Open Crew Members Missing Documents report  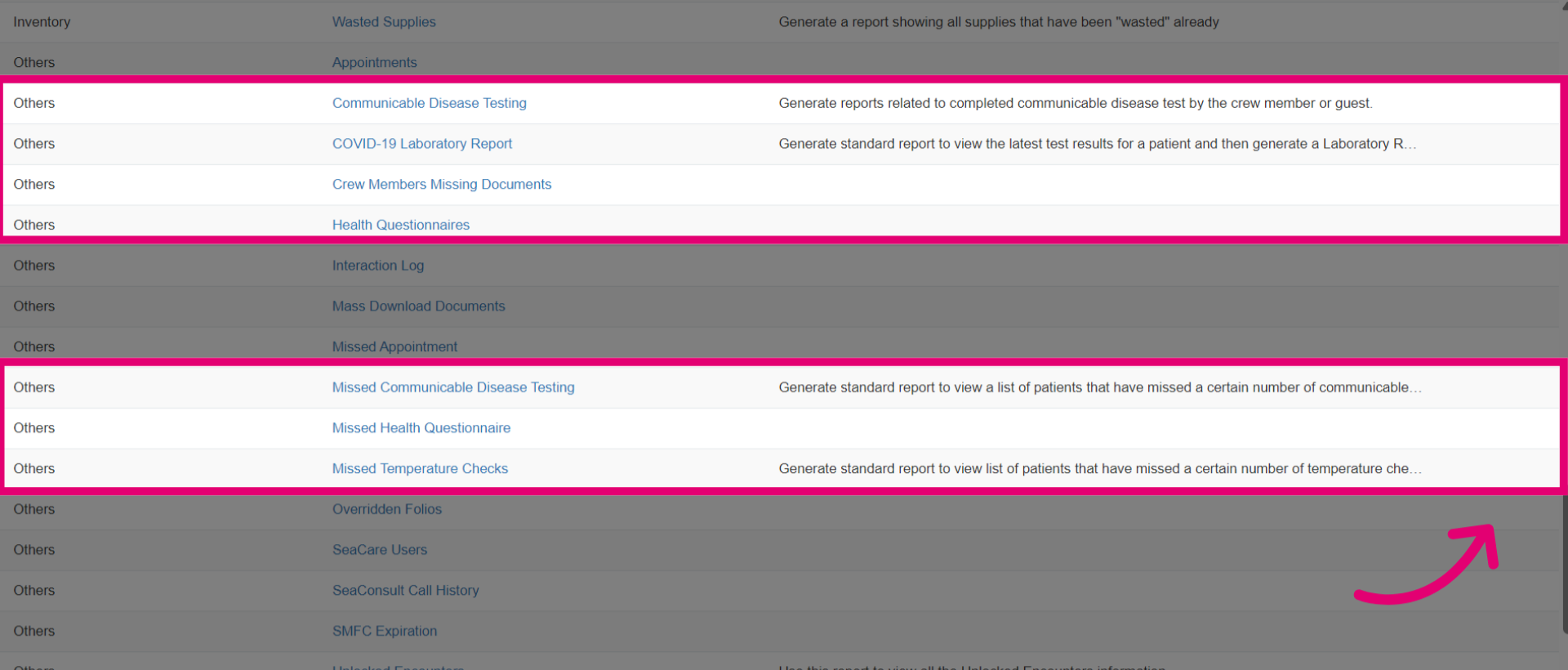[x=442, y=185]
